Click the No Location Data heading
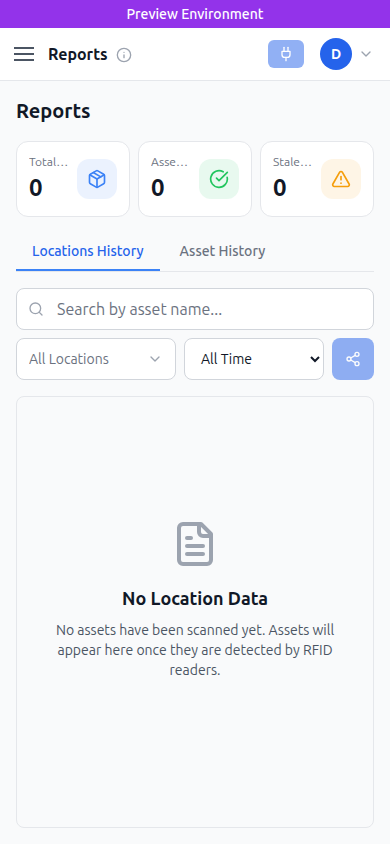The width and height of the screenshot is (390, 844). tap(195, 599)
